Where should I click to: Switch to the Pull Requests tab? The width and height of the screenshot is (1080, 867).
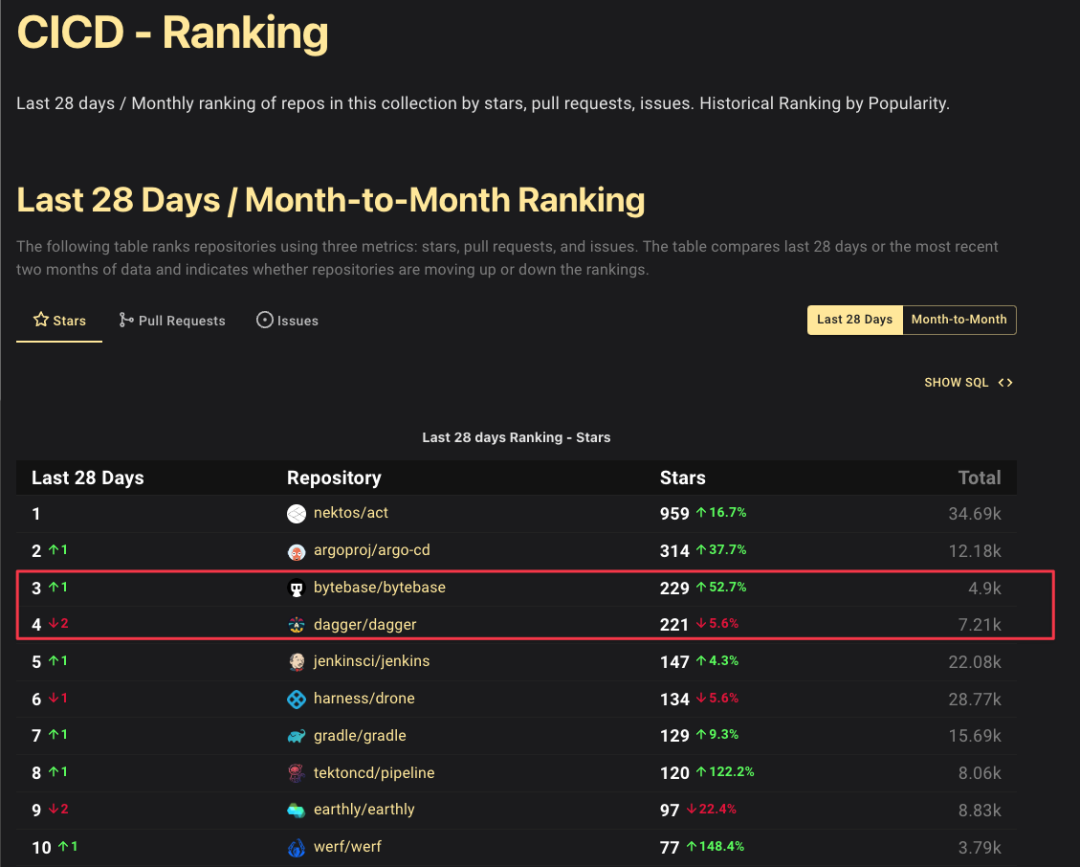pos(172,321)
